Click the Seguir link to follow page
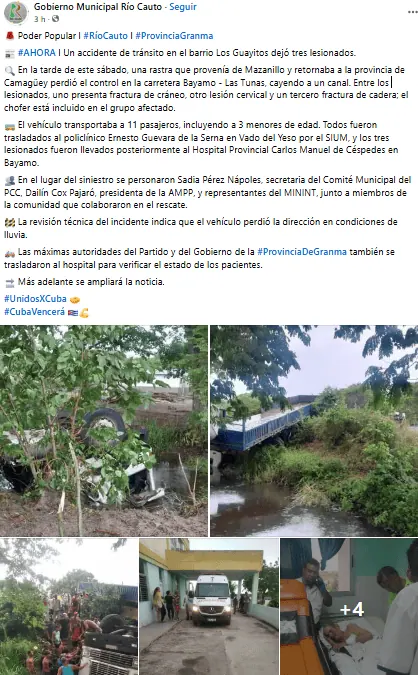Viewport: 418px width, 675px height. 183,7
